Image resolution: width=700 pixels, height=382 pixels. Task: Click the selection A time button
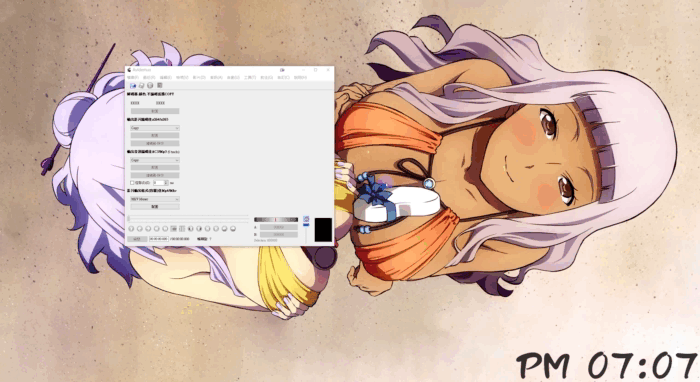pos(279,227)
